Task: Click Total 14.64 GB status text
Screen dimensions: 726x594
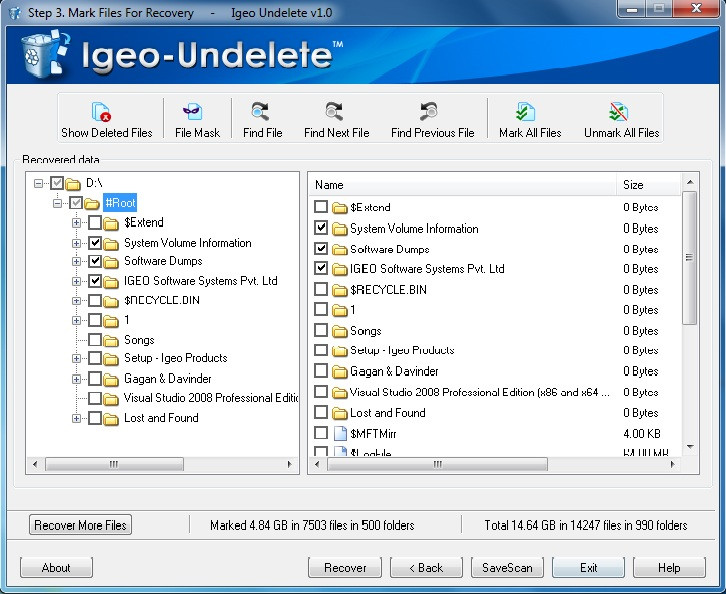Action: [x=586, y=525]
